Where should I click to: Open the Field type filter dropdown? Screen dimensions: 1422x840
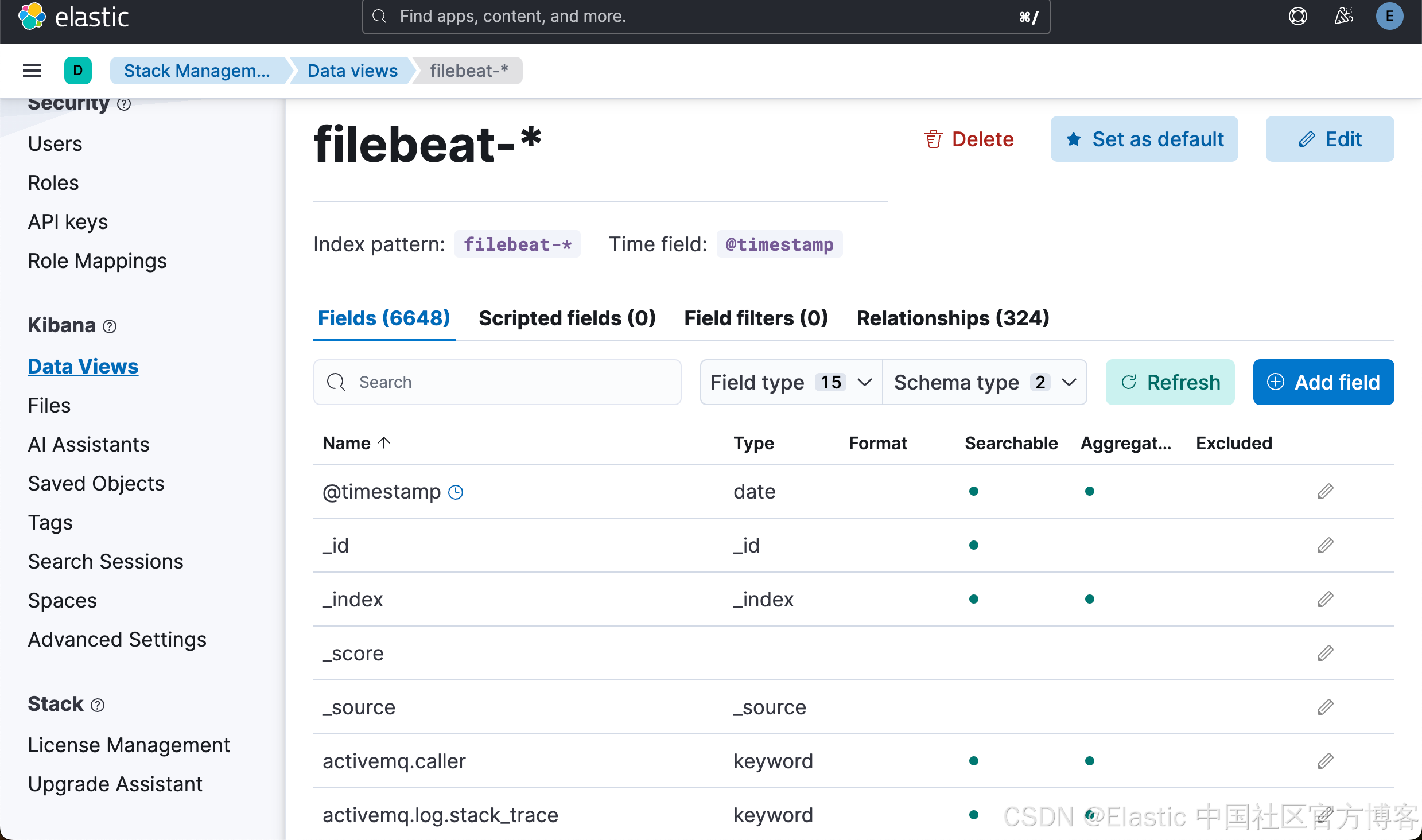pyautogui.click(x=791, y=382)
